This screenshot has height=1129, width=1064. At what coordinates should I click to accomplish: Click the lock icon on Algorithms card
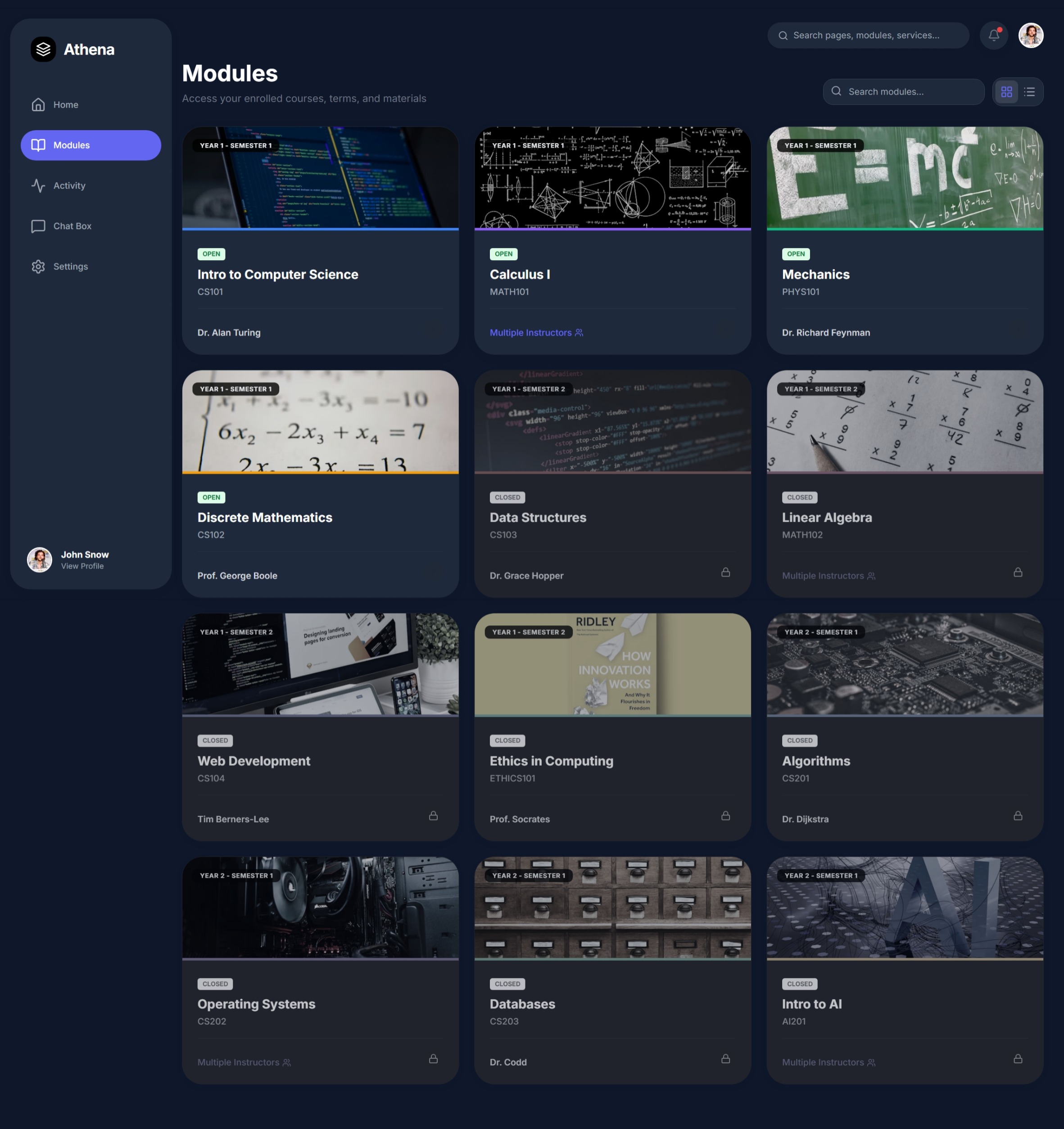1018,816
